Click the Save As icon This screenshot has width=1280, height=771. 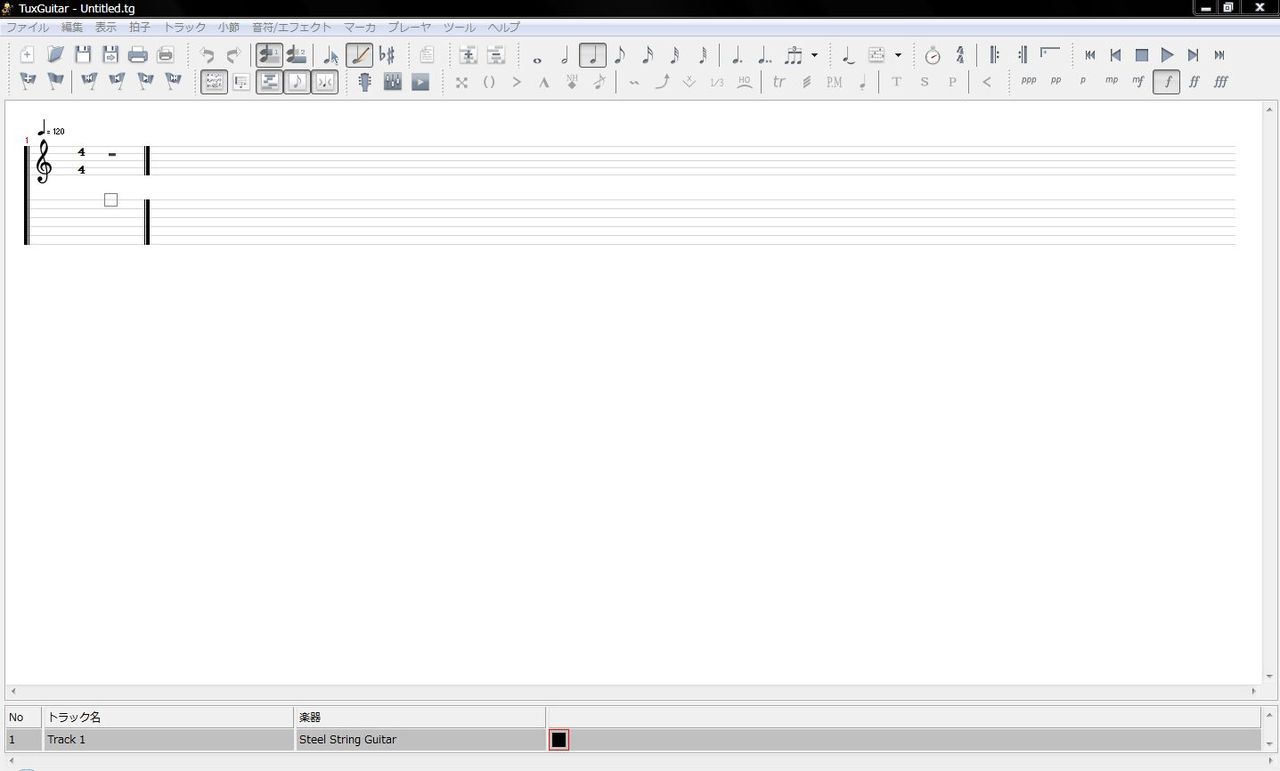tap(110, 55)
